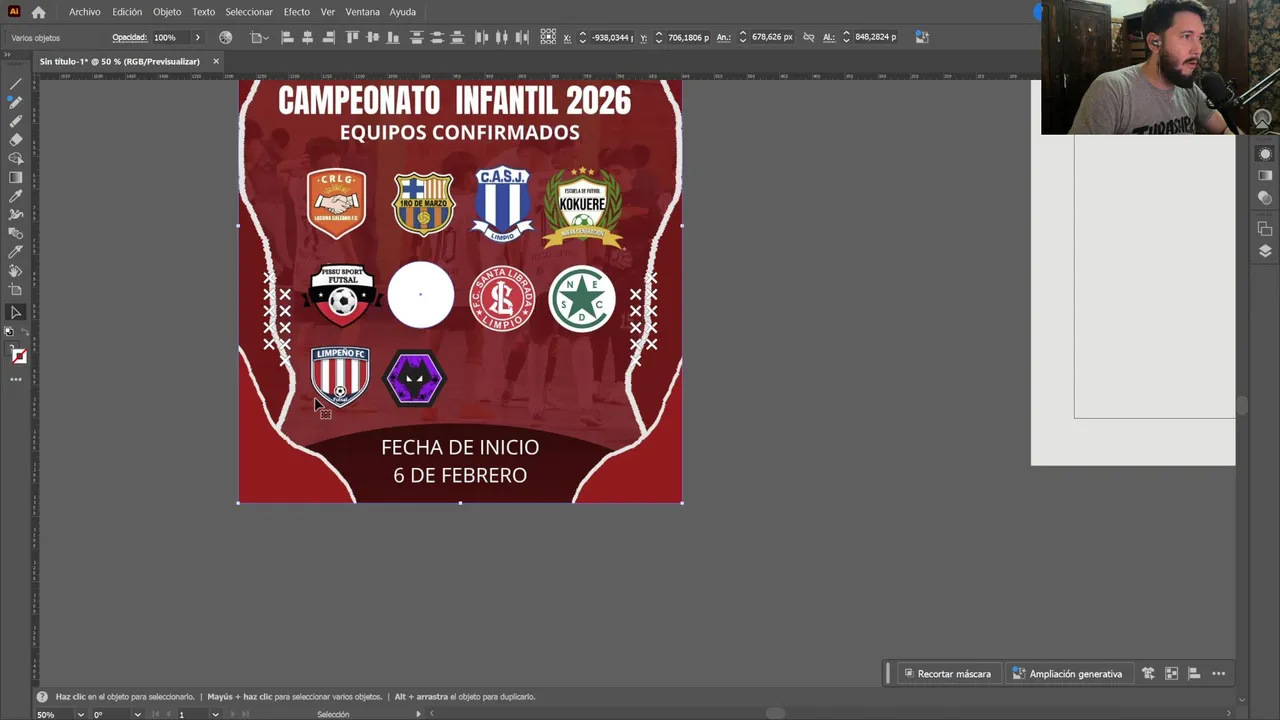Toggle constrain width and height proportions
1280x720 pixels.
(x=807, y=37)
